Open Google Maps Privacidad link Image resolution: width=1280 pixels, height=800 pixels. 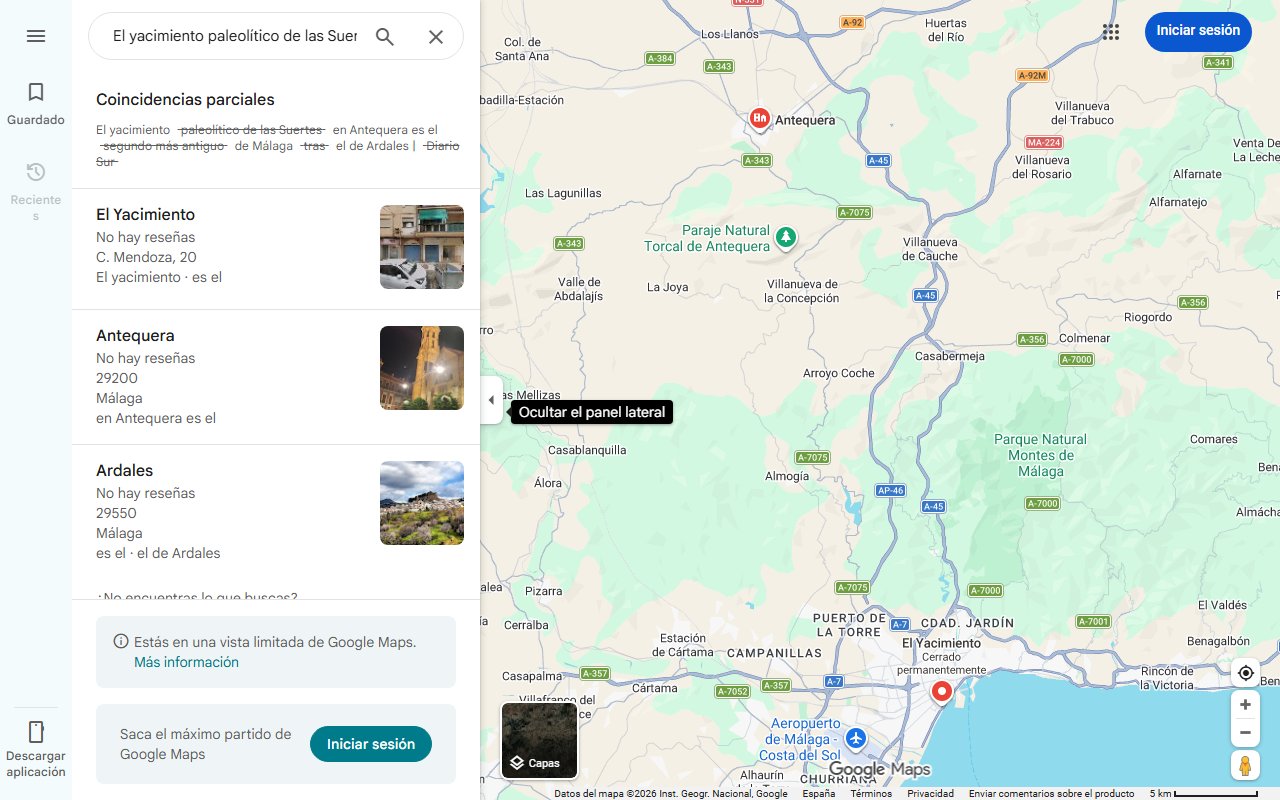pyautogui.click(x=930, y=792)
